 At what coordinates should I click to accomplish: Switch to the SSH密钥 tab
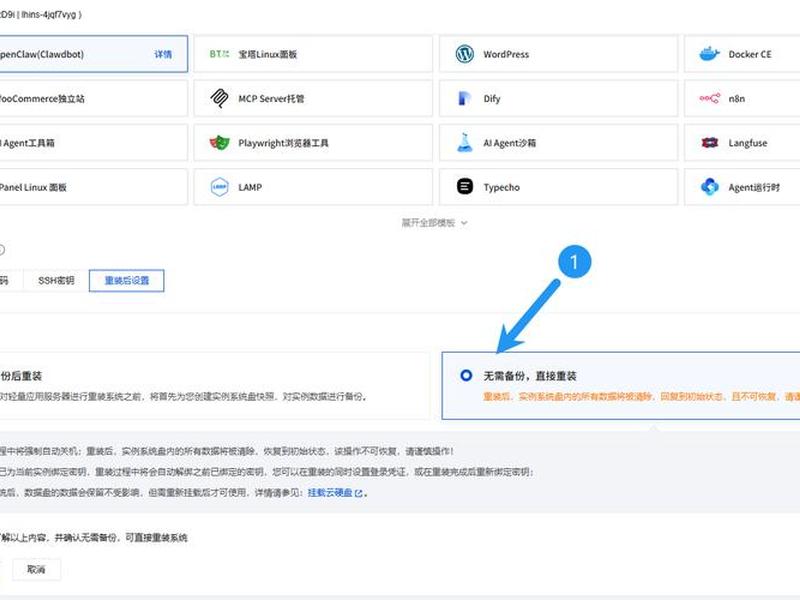click(x=56, y=280)
